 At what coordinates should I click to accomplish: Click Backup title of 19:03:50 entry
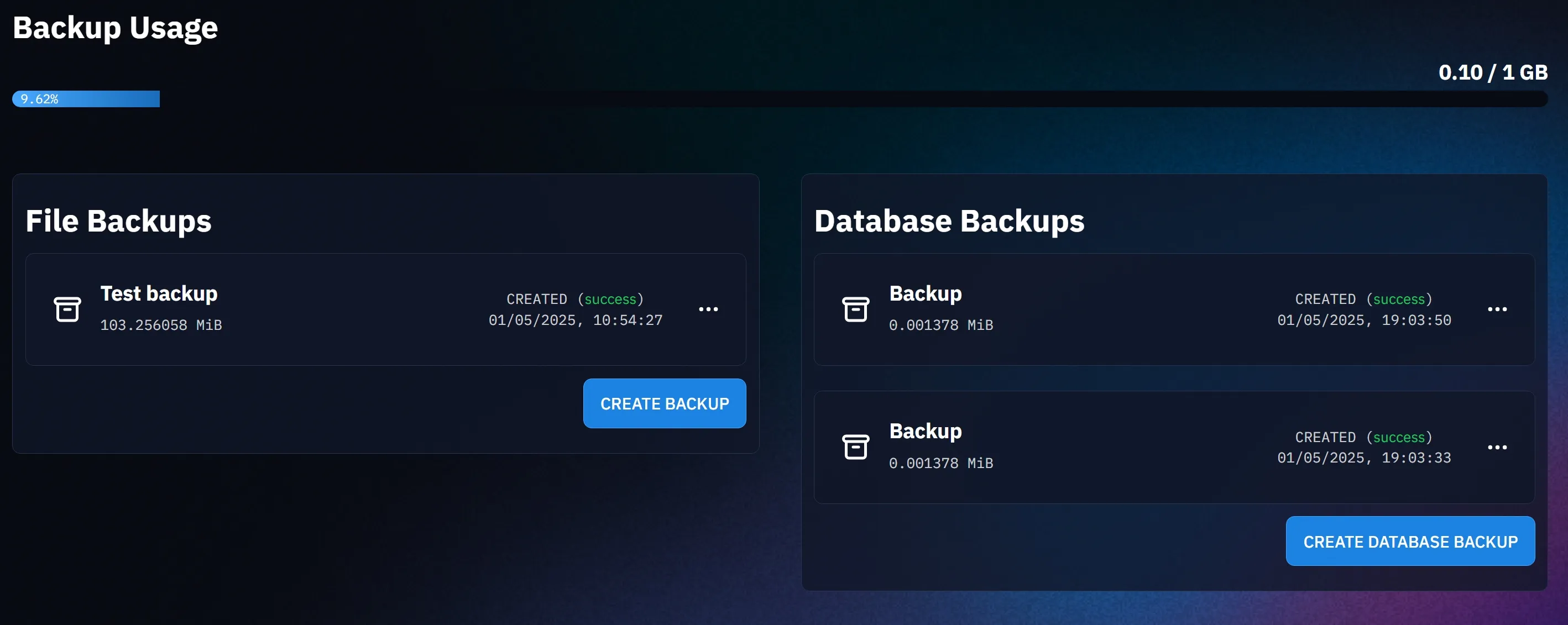(x=925, y=293)
